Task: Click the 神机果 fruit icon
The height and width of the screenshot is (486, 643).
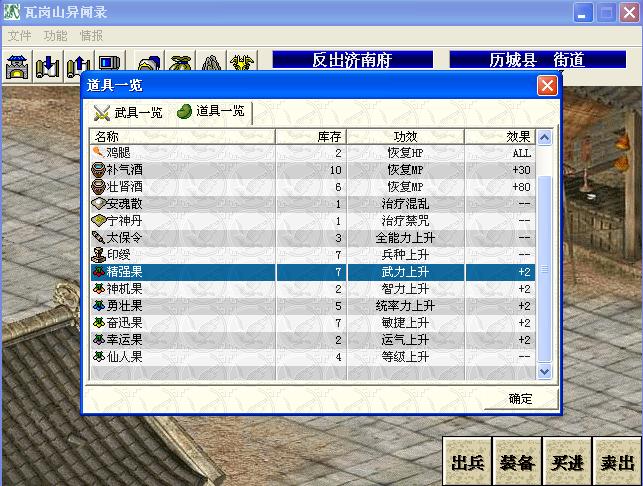Action: tap(98, 289)
